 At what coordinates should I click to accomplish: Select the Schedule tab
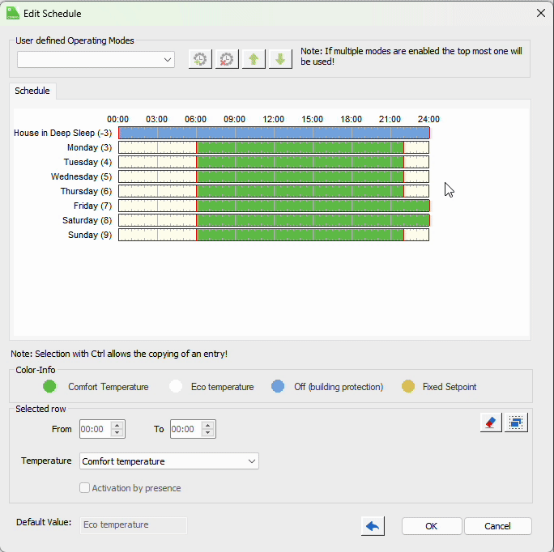pyautogui.click(x=32, y=91)
